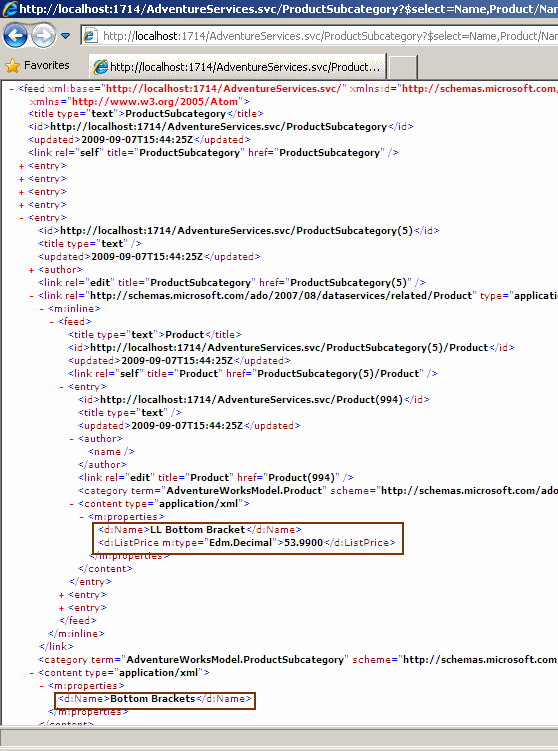The width and height of the screenshot is (558, 751).
Task: Click the IE icon on the open tab
Action: click(101, 67)
